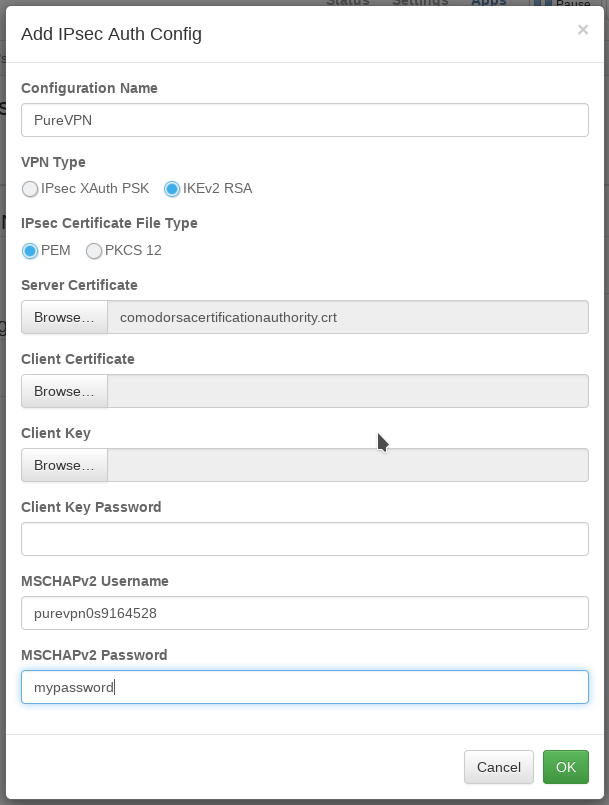Click the Server Certificate filename field
This screenshot has height=805, width=609.
pos(347,317)
